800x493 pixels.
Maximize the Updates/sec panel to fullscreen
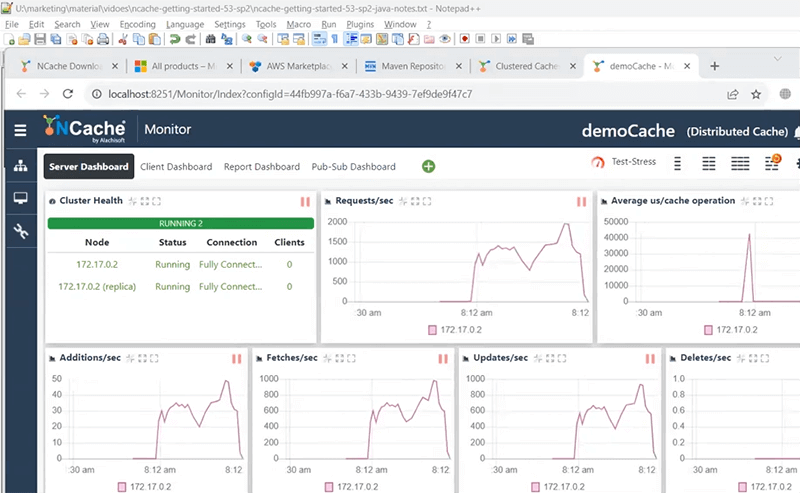coord(562,358)
